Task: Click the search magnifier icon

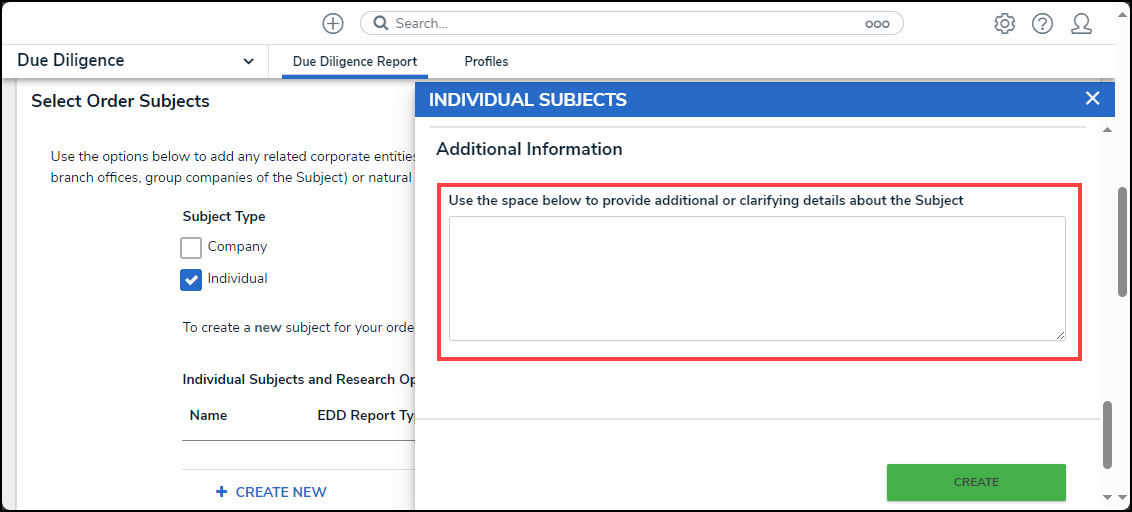Action: (x=380, y=24)
